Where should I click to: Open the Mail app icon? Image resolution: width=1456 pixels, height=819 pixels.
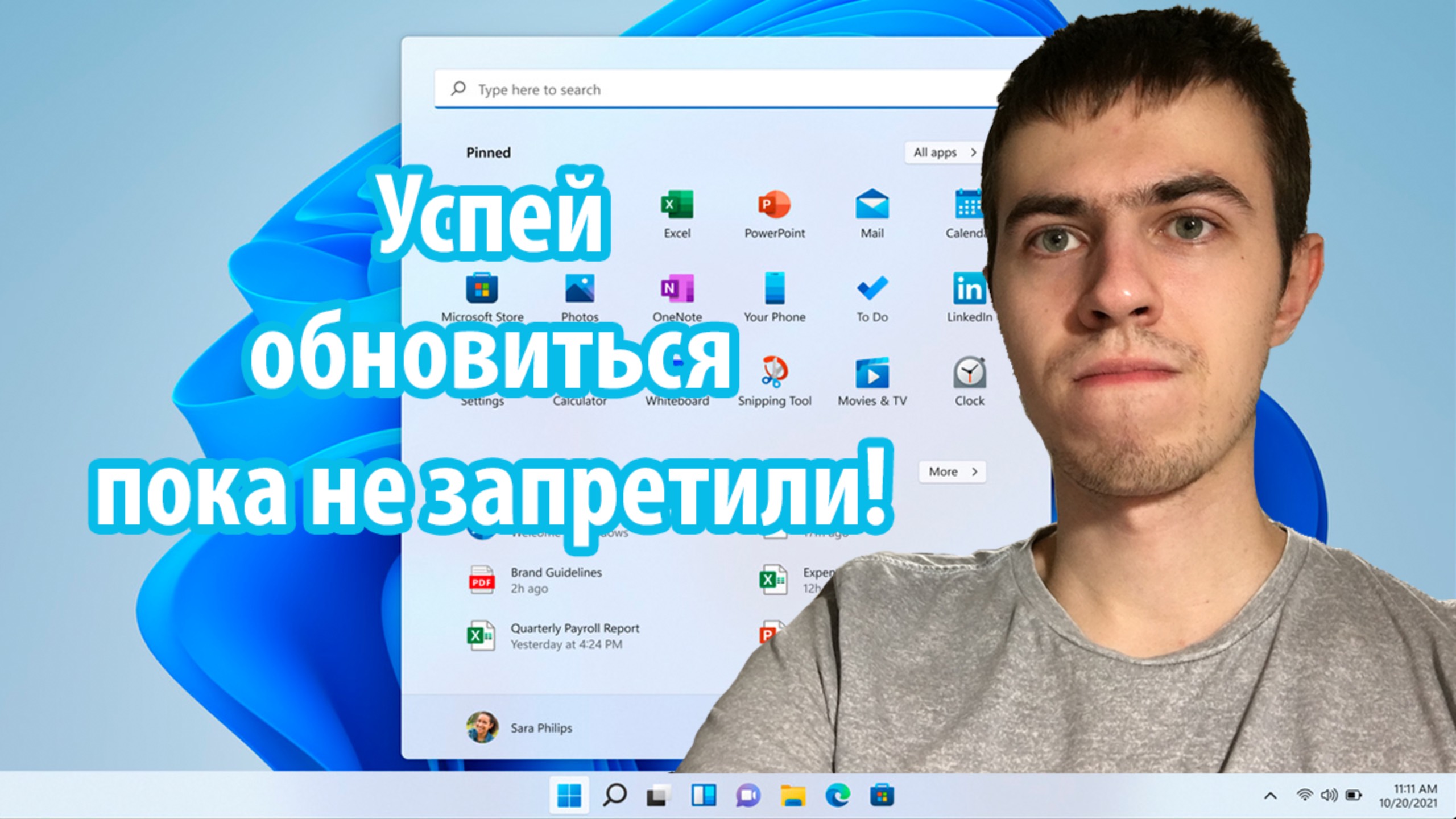tap(872, 214)
